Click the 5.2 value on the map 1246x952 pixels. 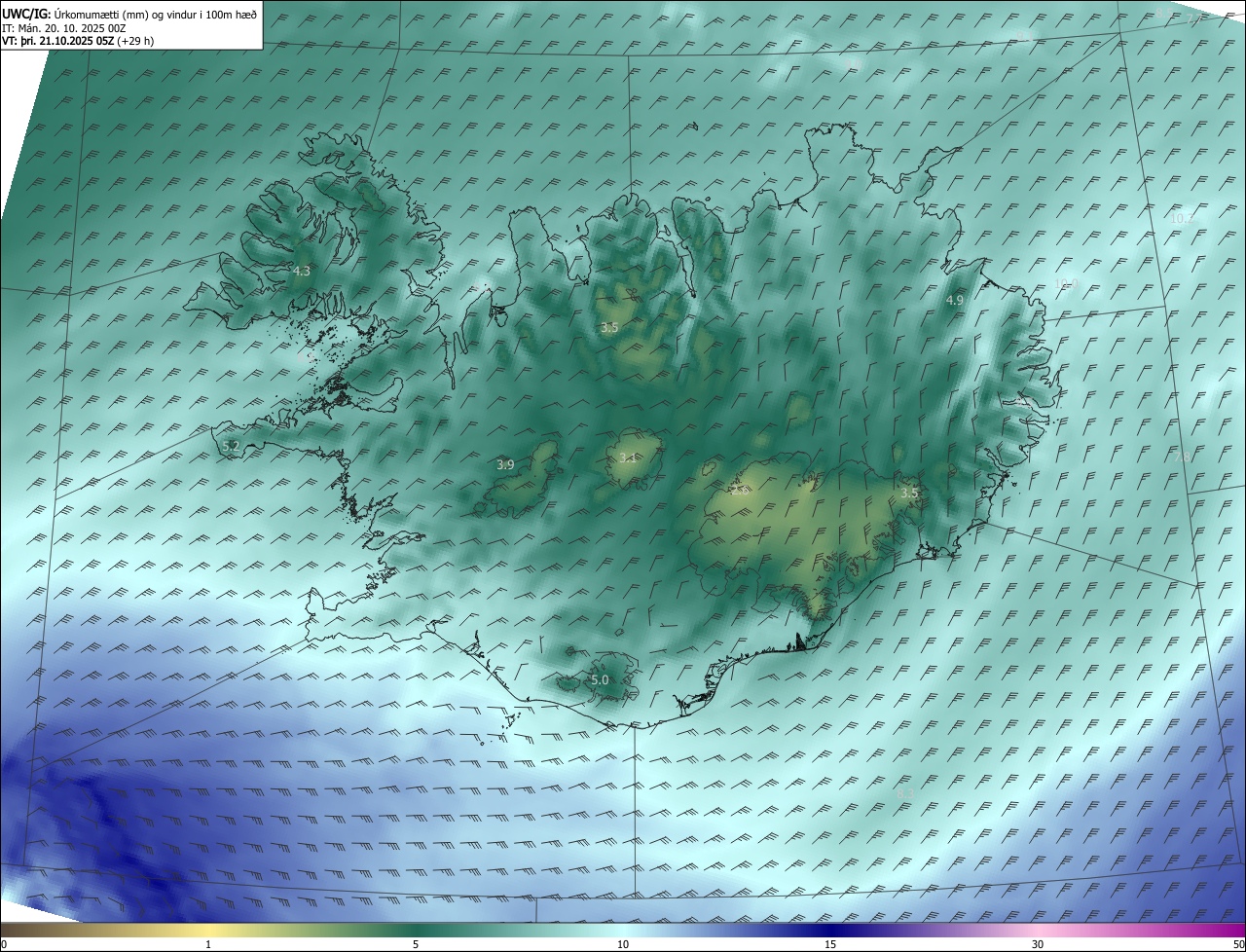(231, 446)
